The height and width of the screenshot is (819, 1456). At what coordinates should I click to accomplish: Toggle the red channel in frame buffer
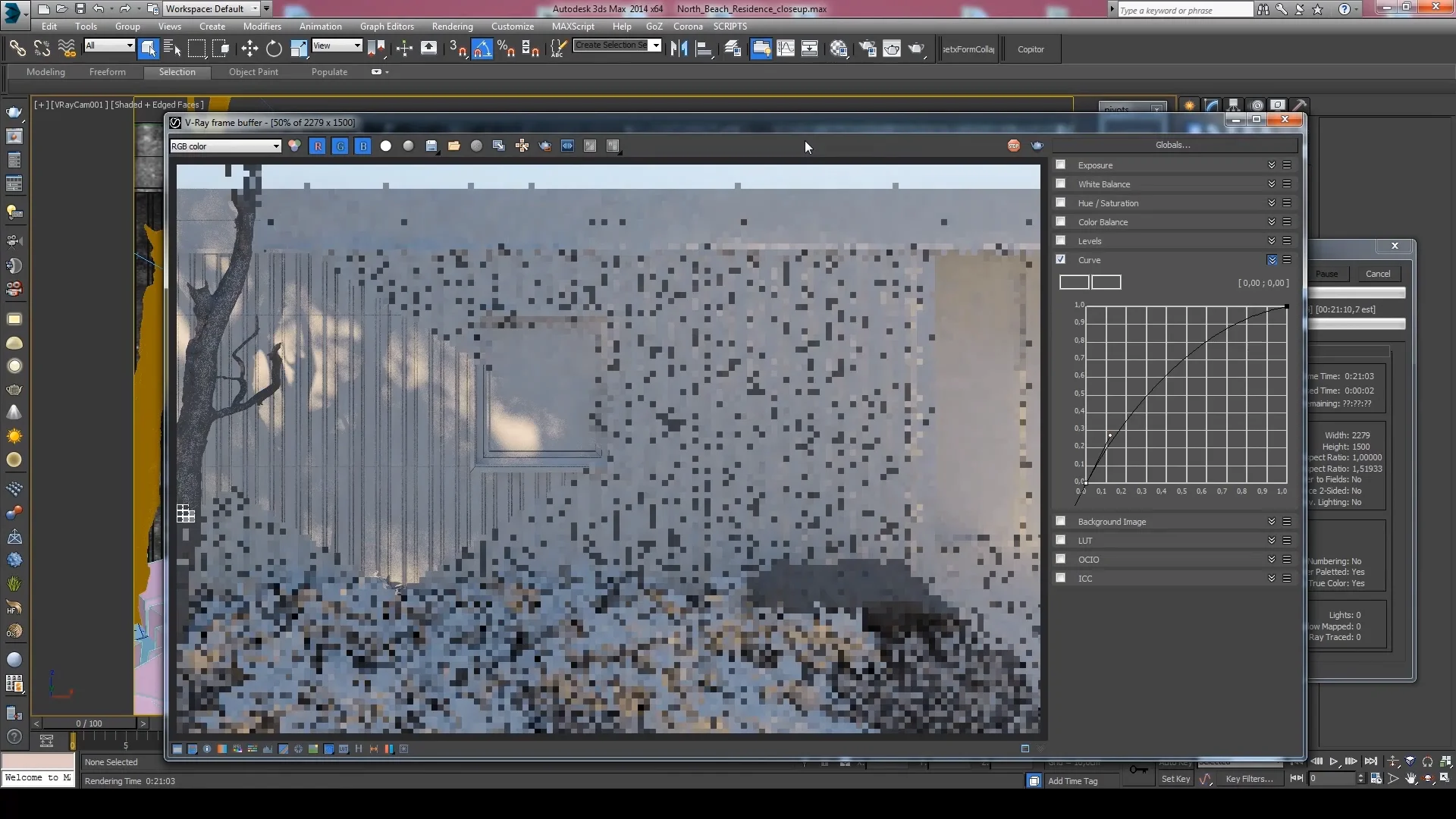tap(318, 146)
